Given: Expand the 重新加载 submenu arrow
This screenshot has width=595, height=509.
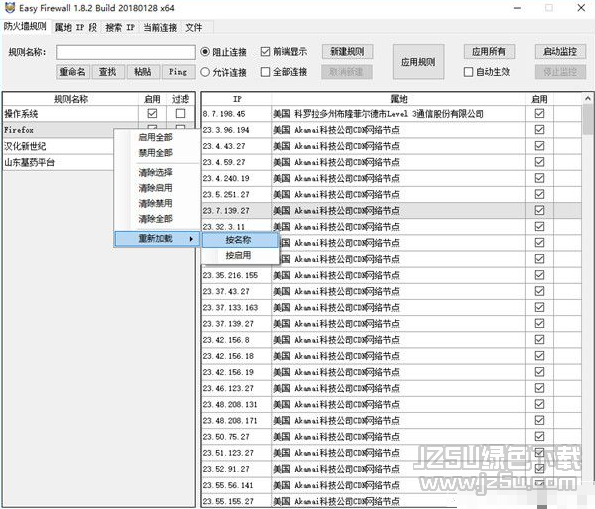Looking at the screenshot, I should point(192,239).
